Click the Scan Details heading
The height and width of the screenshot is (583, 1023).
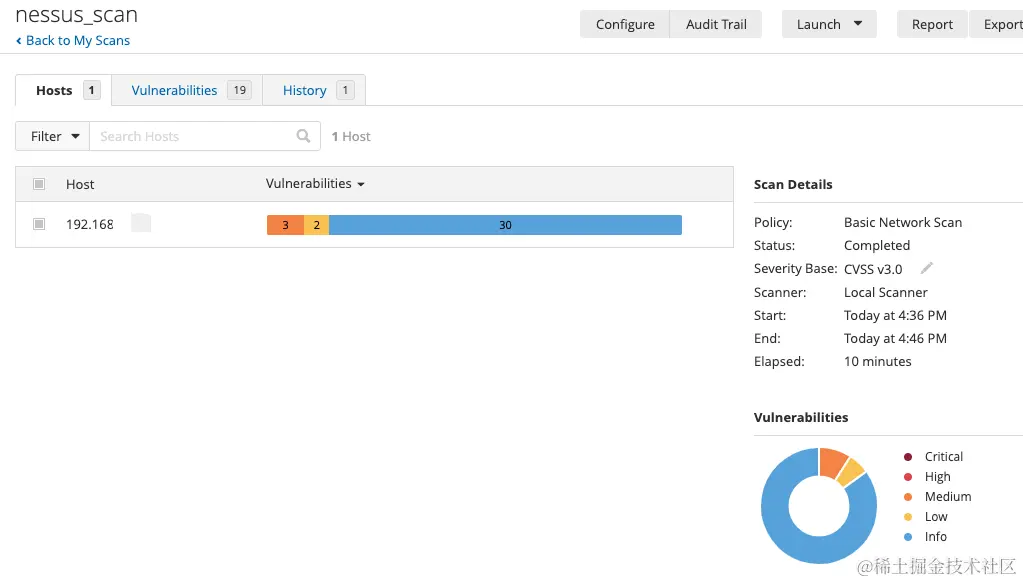(x=793, y=185)
